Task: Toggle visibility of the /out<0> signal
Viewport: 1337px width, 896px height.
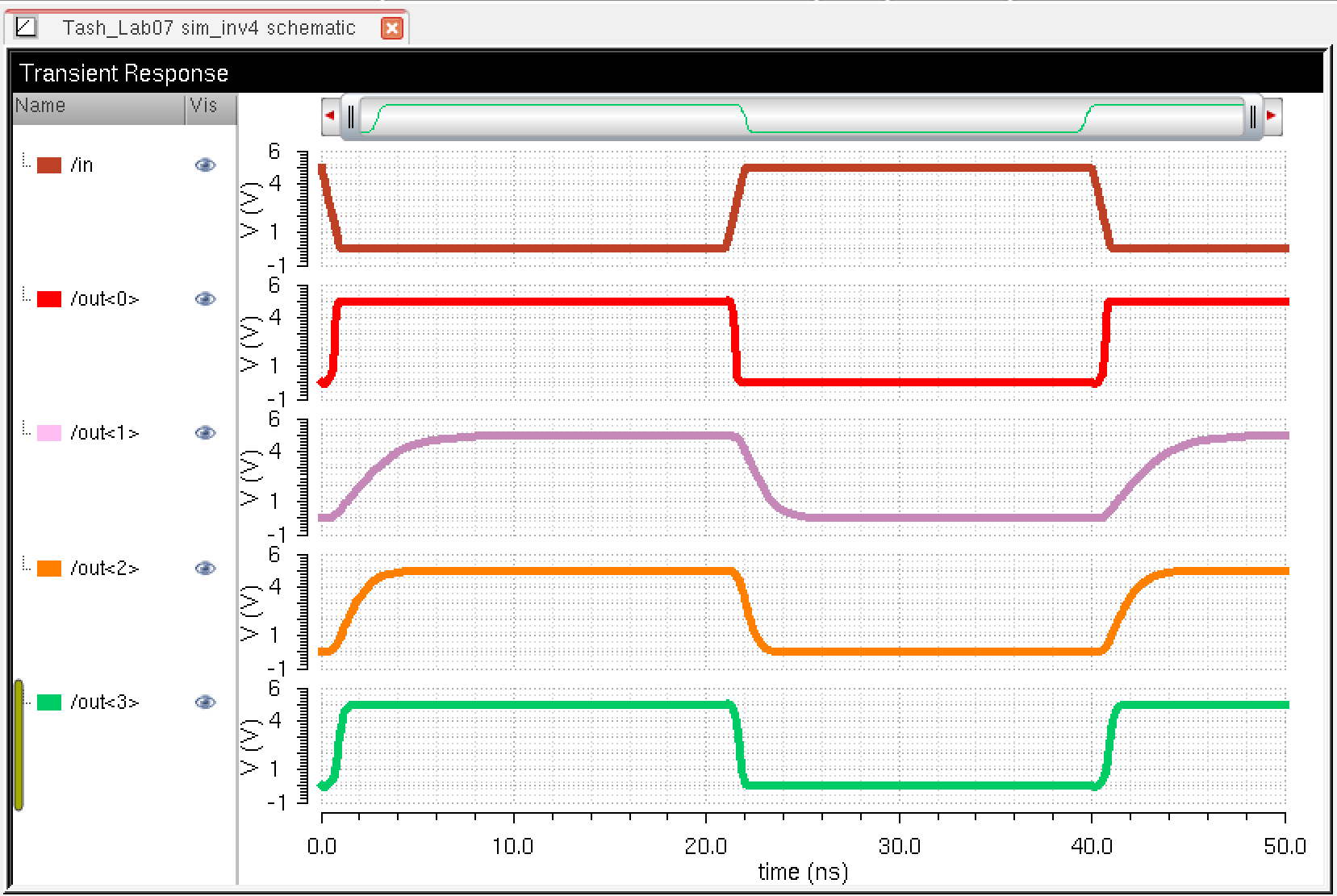Action: click(x=205, y=299)
